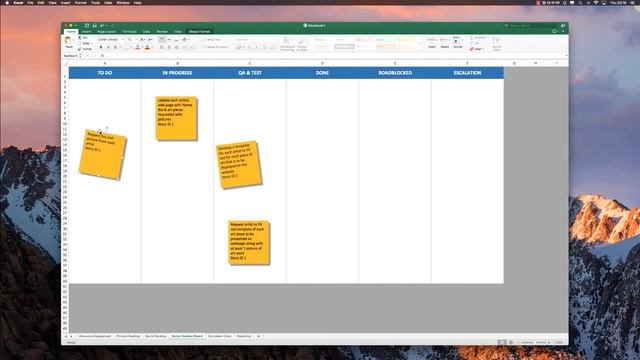Open the Page Layout ribbon tab
The width and height of the screenshot is (640, 360).
(x=106, y=31)
